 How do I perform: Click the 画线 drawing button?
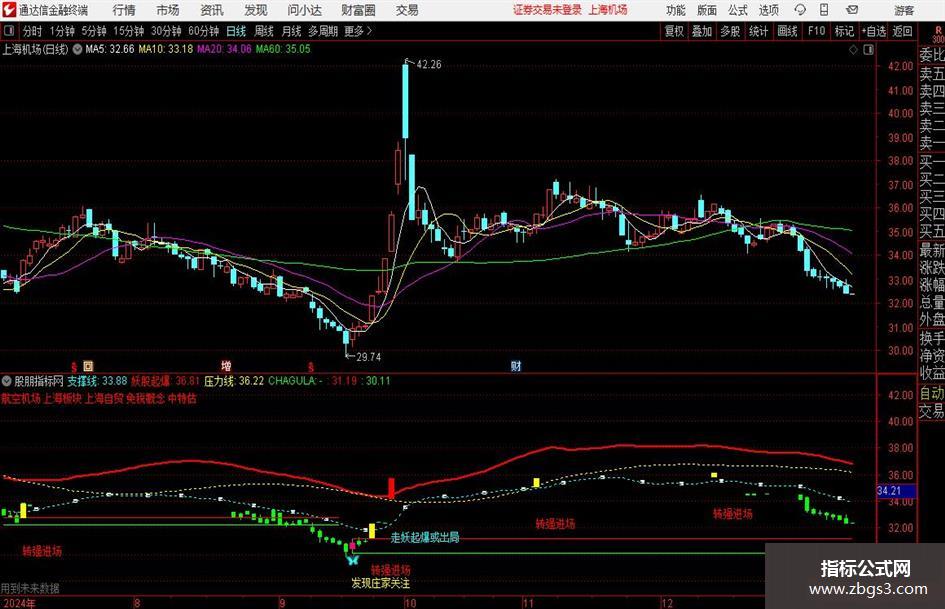[788, 31]
